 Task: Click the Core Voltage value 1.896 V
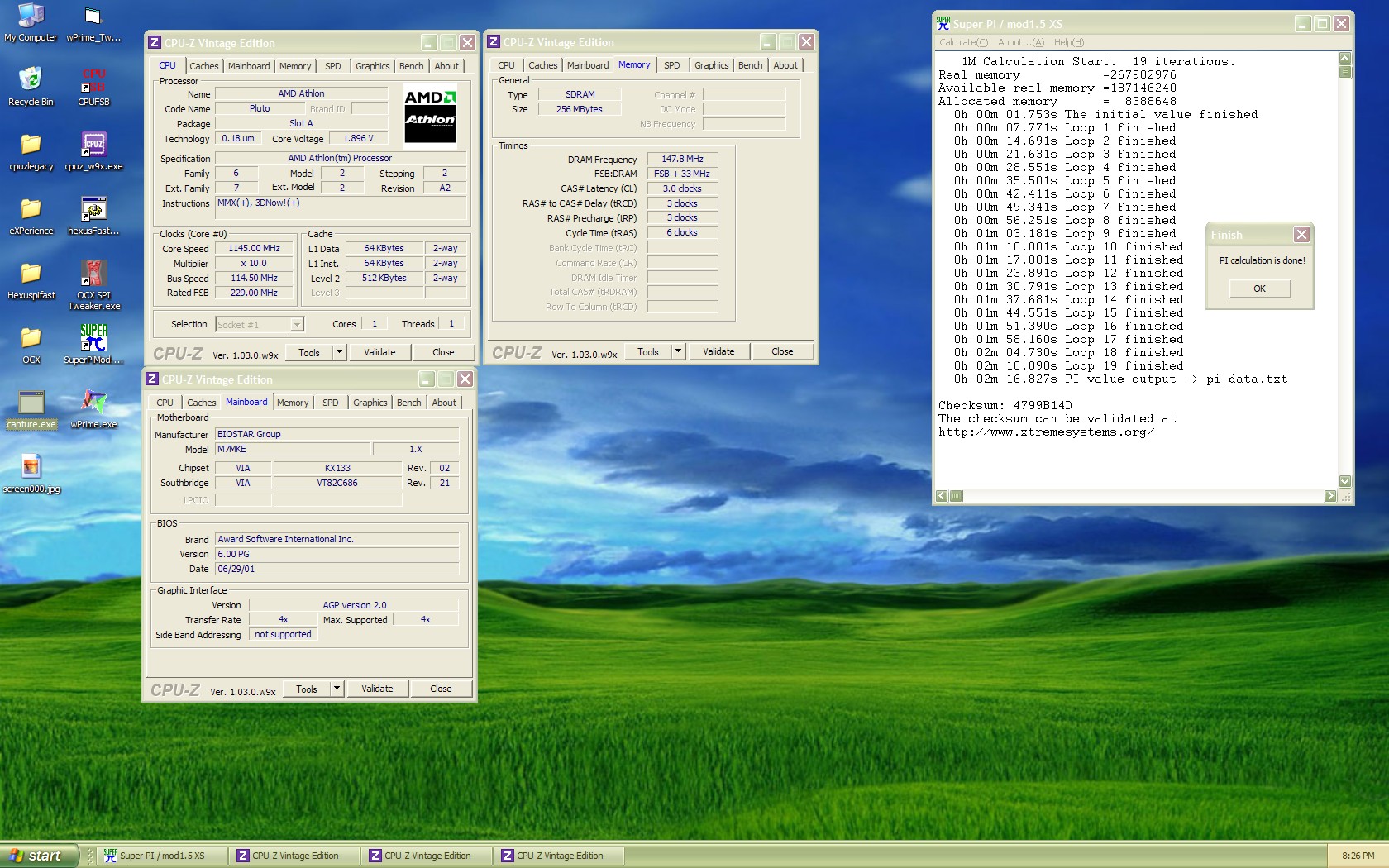click(x=358, y=138)
